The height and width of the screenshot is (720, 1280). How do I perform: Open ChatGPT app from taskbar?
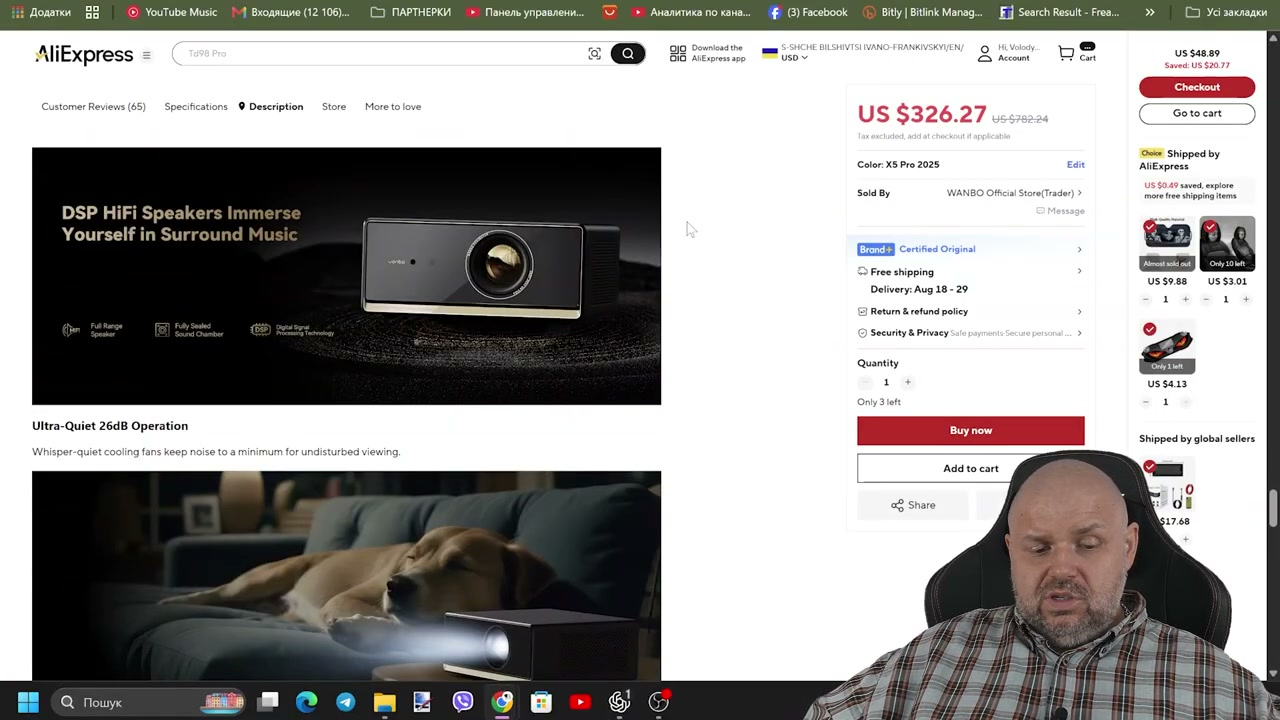click(619, 702)
